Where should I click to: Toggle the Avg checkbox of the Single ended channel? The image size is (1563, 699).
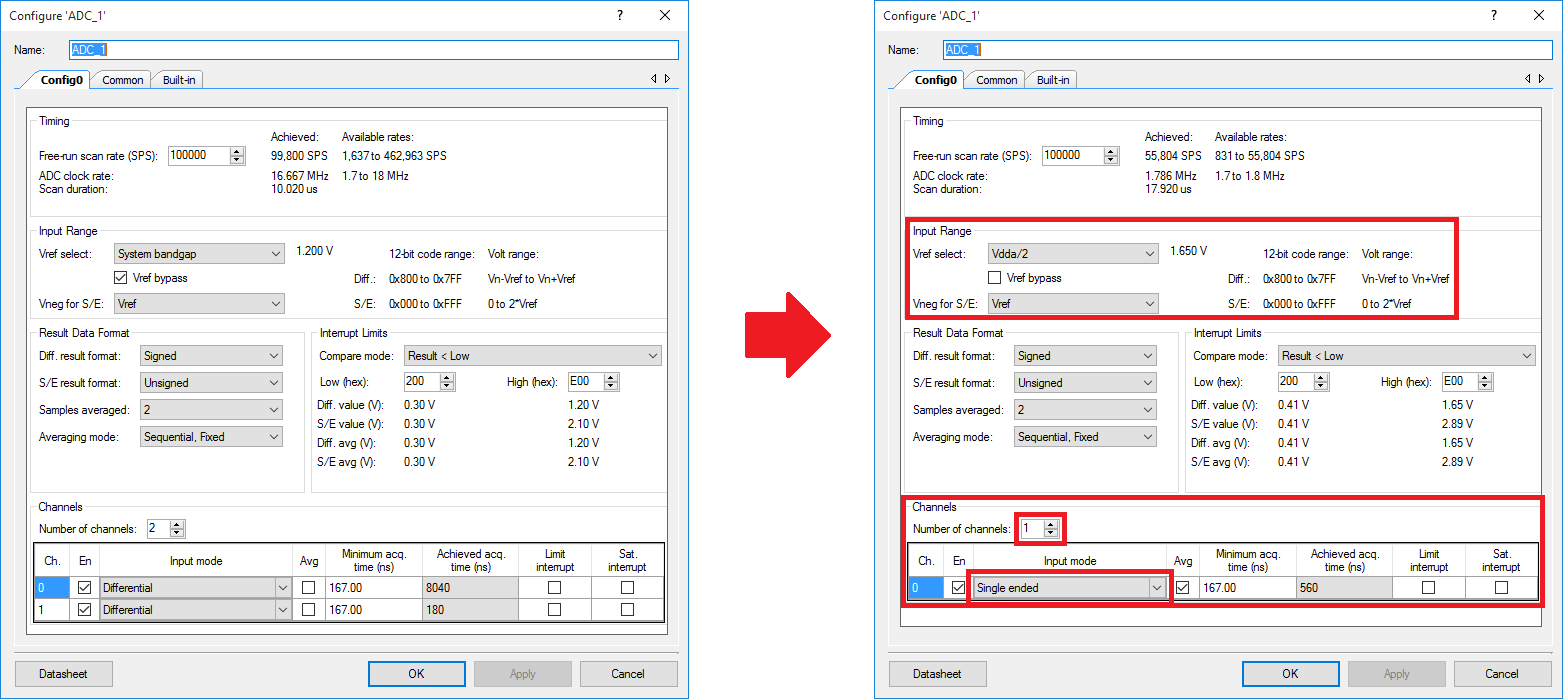(1183, 588)
